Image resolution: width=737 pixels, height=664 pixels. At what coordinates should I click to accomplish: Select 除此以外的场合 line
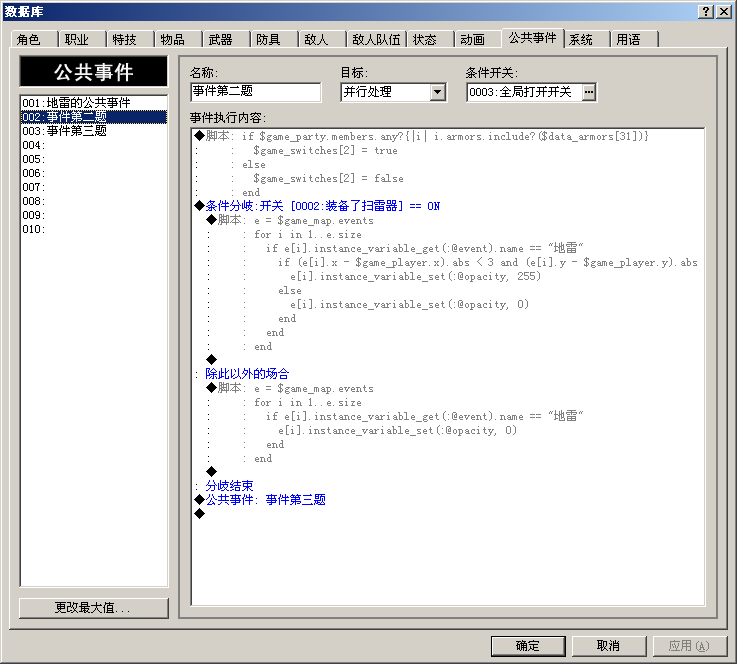[448, 374]
